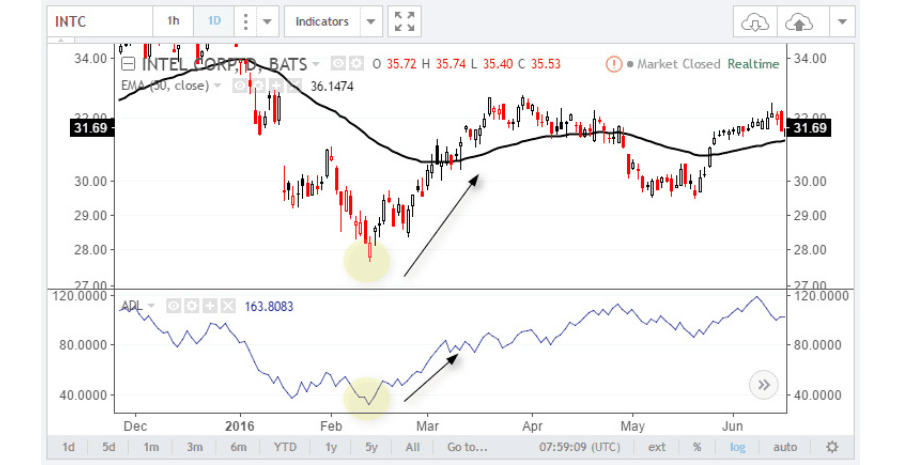Expand the interval dropdown arrow

coord(267,21)
